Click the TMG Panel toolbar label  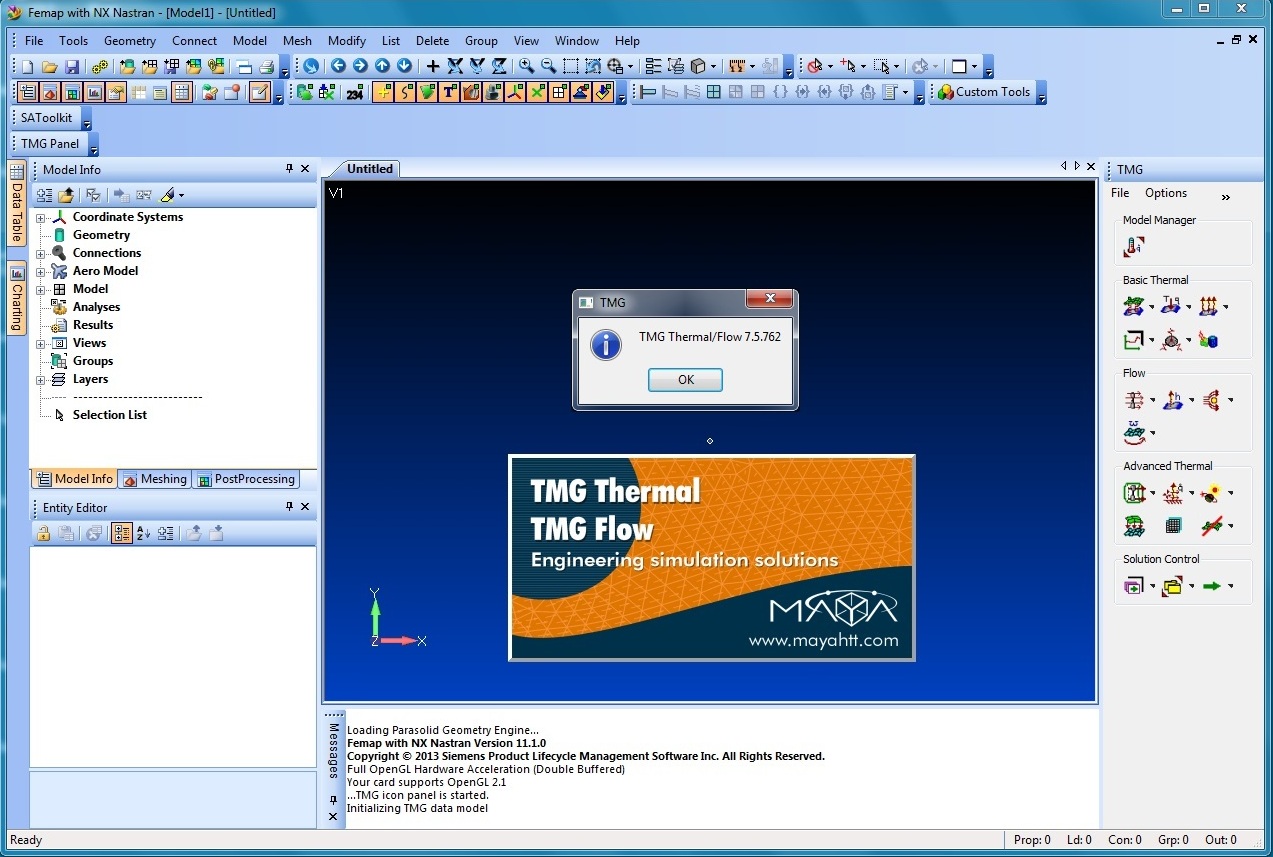50,144
